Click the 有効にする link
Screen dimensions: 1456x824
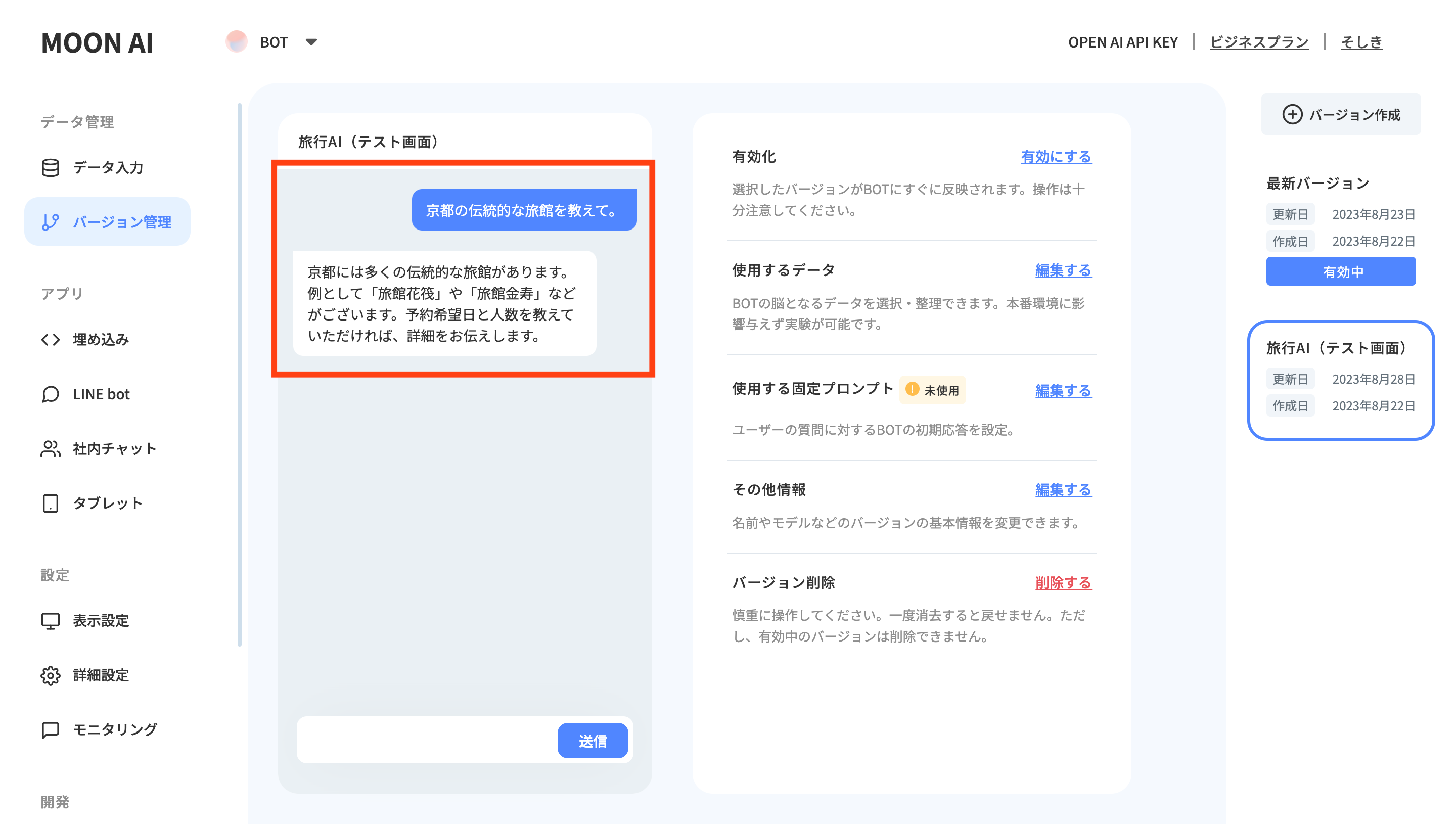click(1056, 157)
